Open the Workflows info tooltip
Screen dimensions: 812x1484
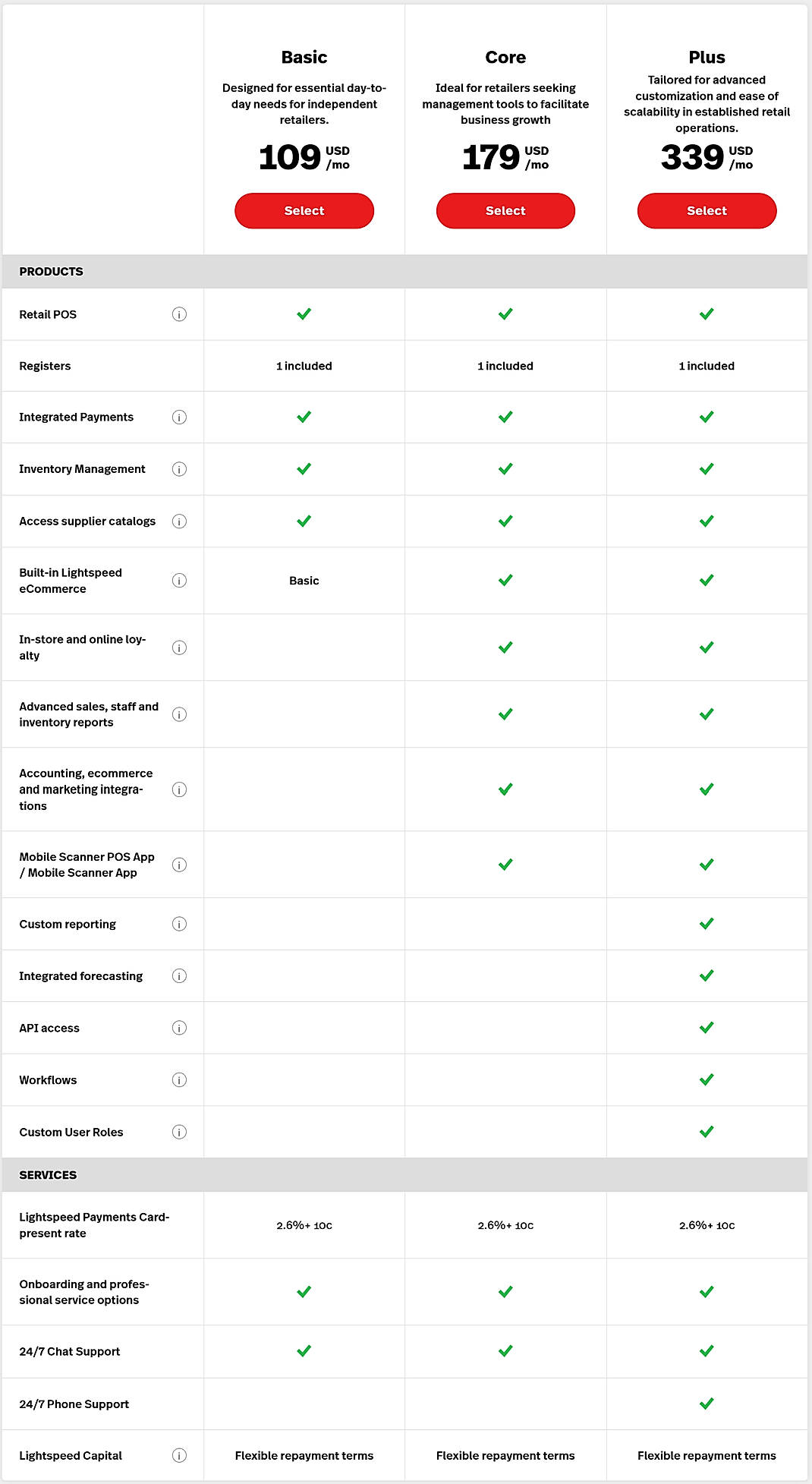tap(179, 1079)
